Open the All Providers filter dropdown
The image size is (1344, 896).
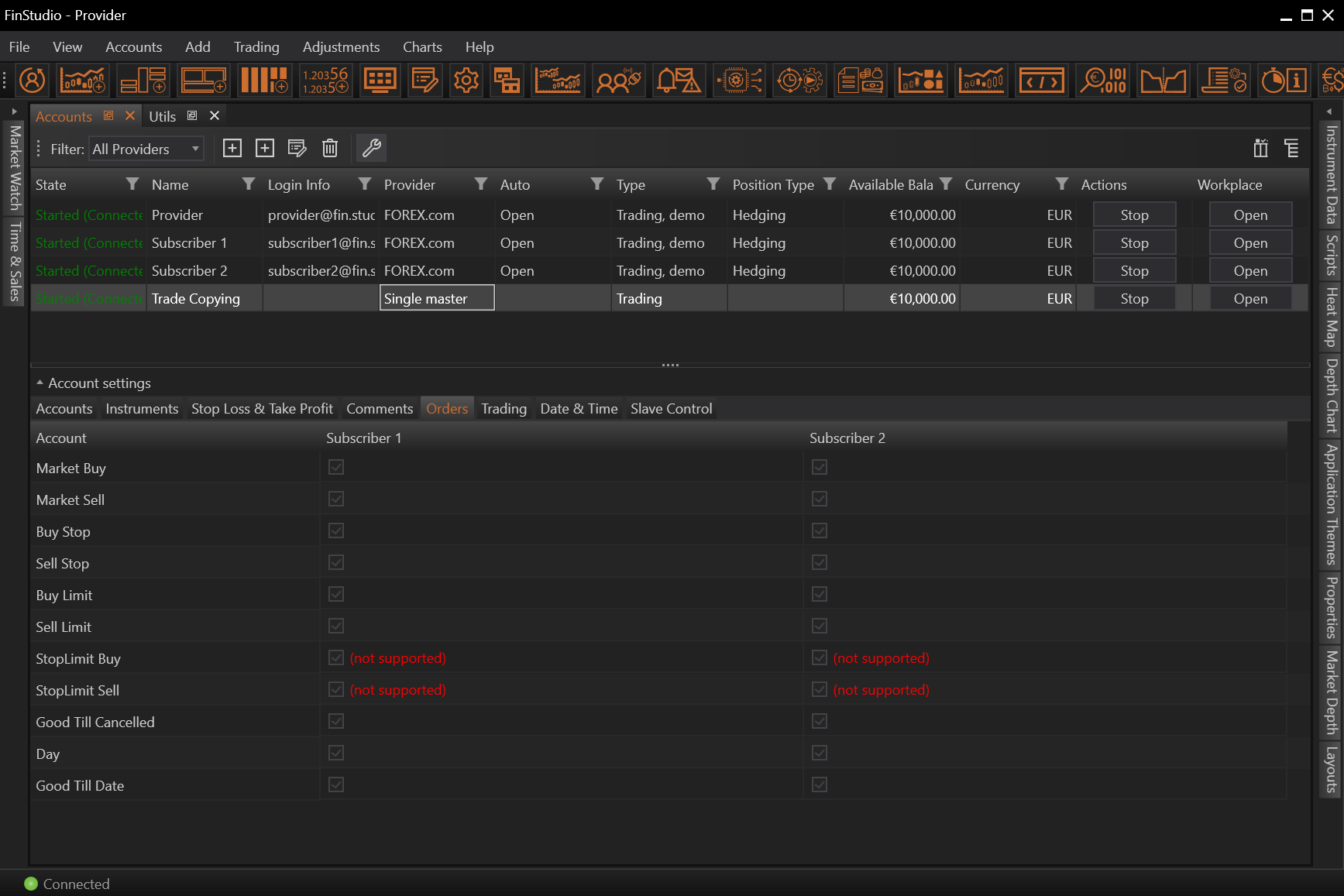pyautogui.click(x=146, y=149)
